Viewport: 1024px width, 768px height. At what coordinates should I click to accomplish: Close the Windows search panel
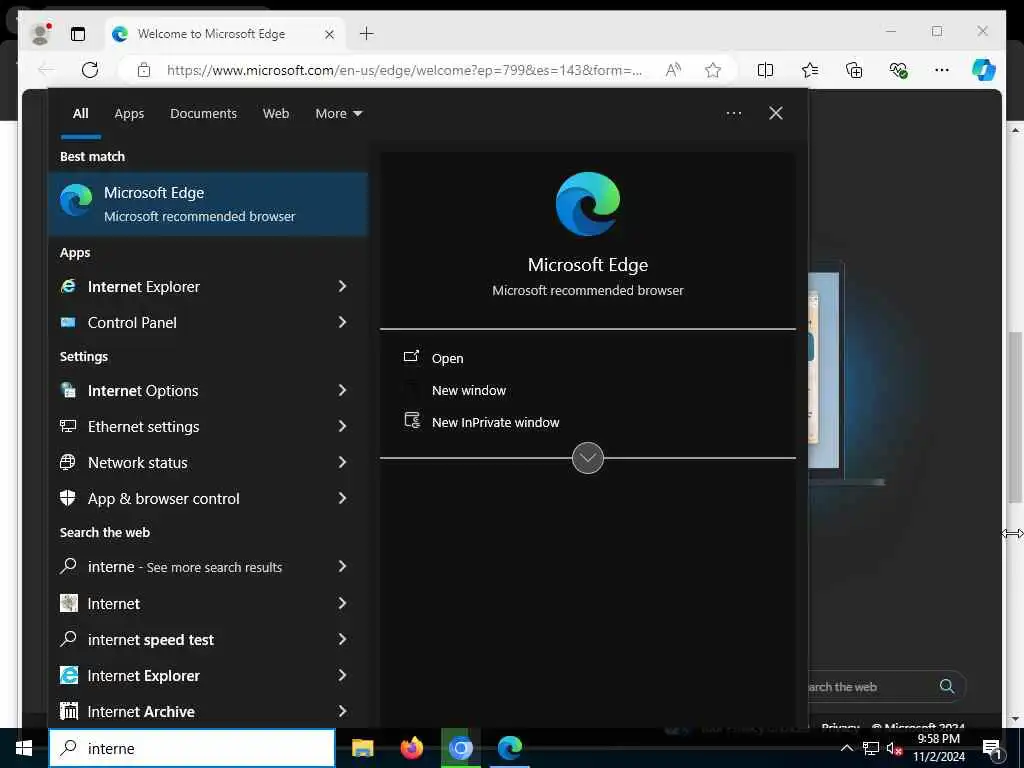[776, 114]
